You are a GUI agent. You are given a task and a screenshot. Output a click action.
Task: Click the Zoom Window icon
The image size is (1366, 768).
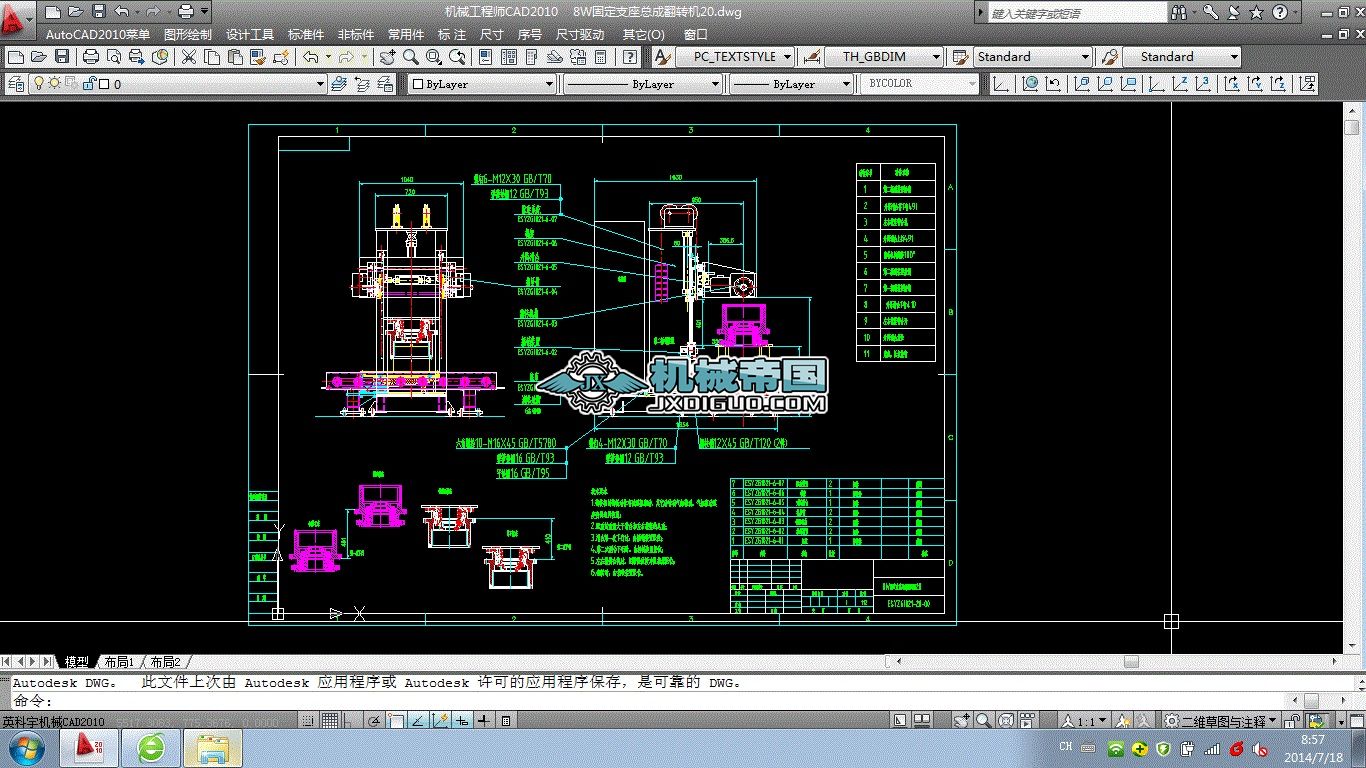(434, 57)
